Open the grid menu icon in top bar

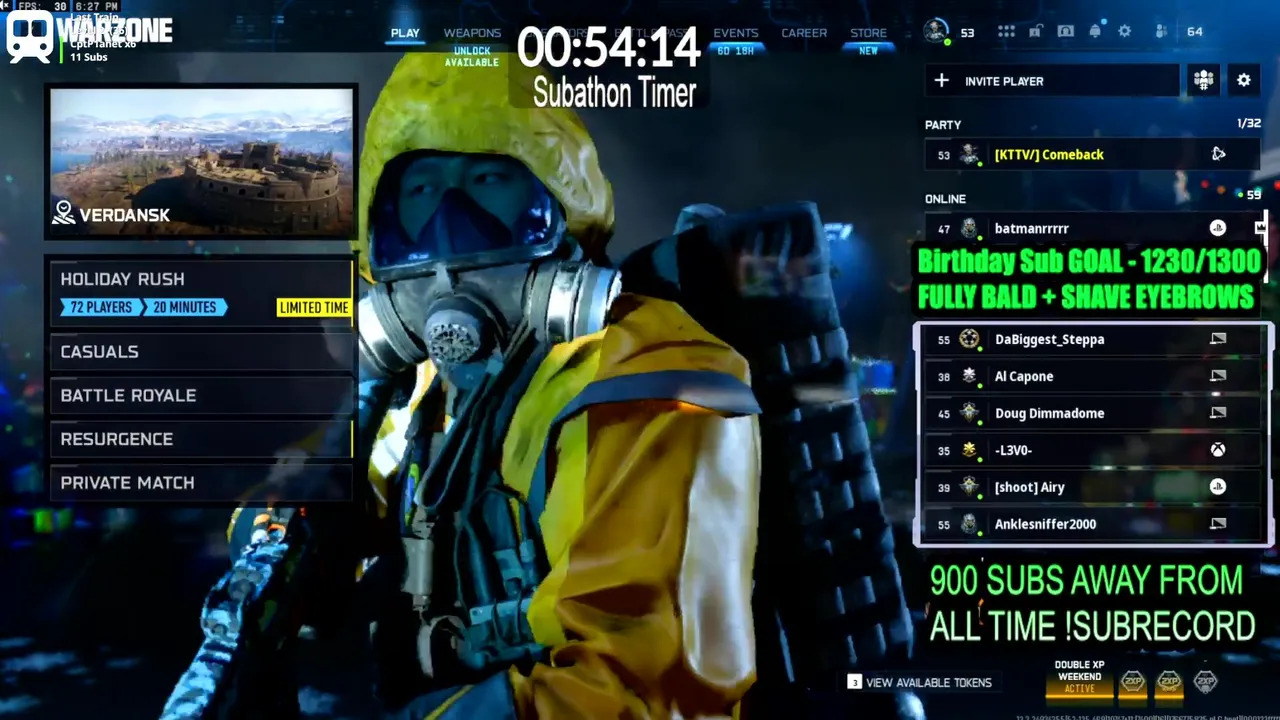pyautogui.click(x=1006, y=31)
